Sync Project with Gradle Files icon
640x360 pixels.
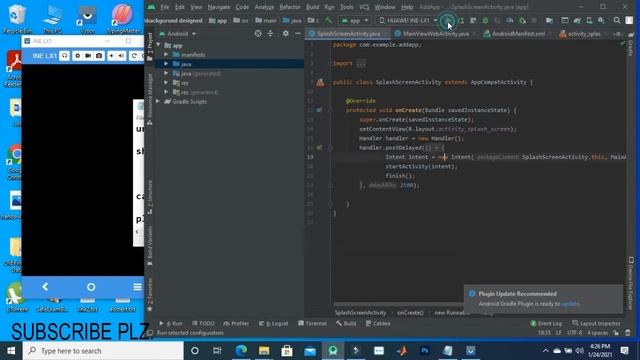577,20
